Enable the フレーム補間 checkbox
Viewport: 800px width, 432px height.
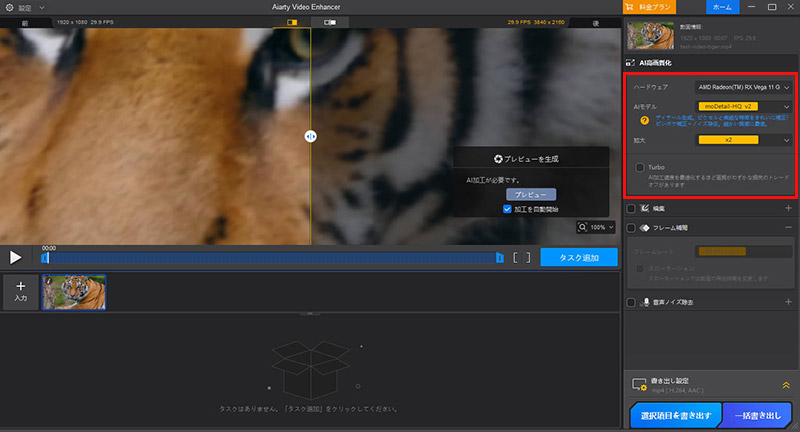pyautogui.click(x=631, y=227)
